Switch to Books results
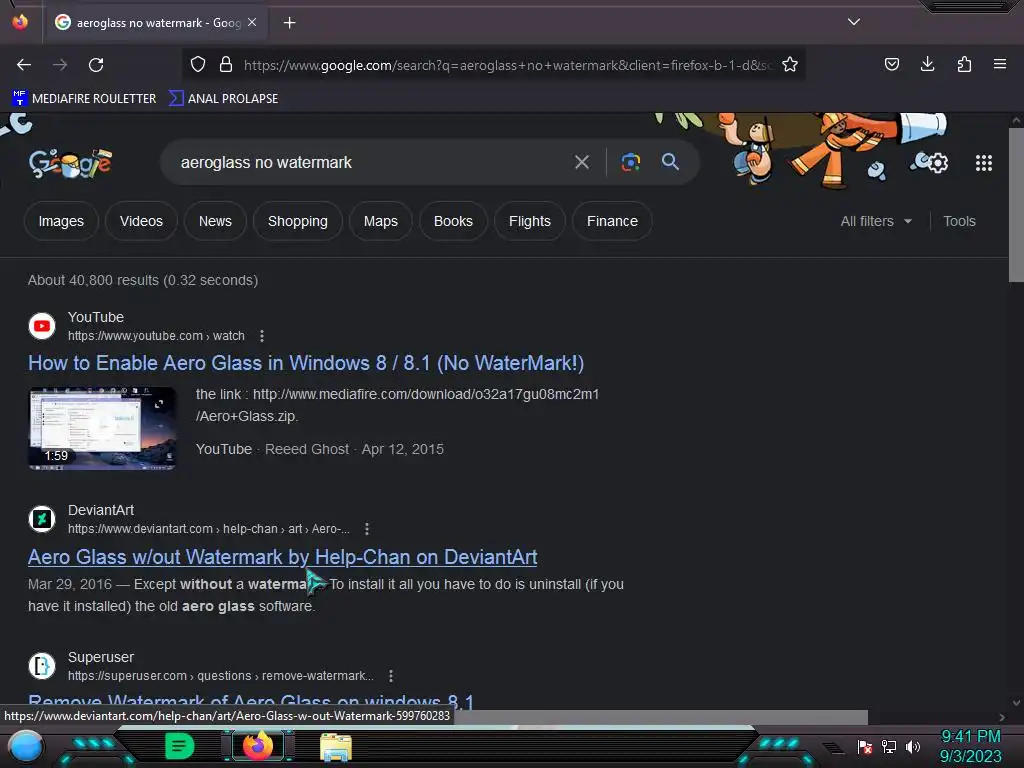This screenshot has height=768, width=1024. tap(453, 221)
